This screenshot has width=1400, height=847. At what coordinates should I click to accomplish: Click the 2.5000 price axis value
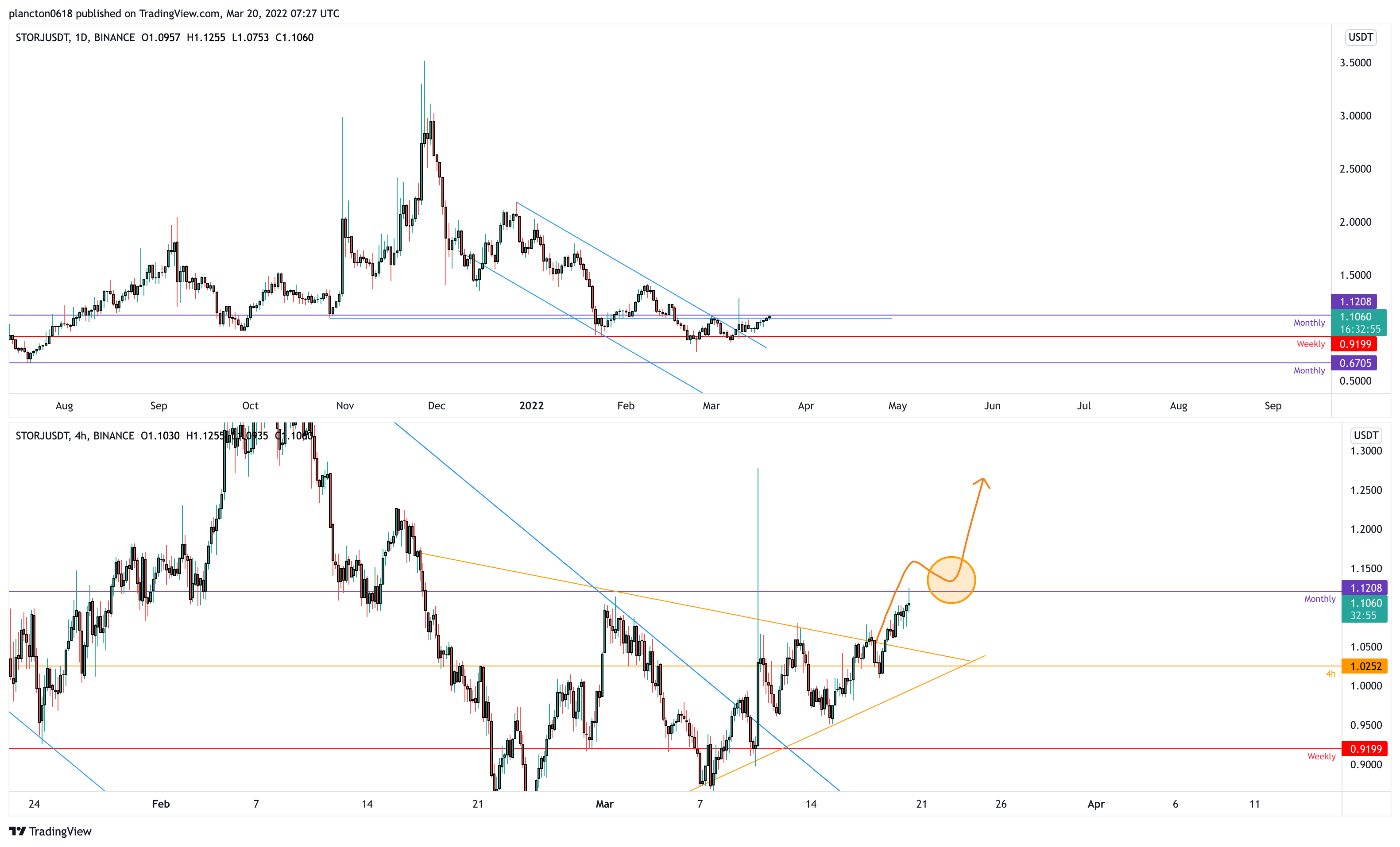(x=1355, y=169)
